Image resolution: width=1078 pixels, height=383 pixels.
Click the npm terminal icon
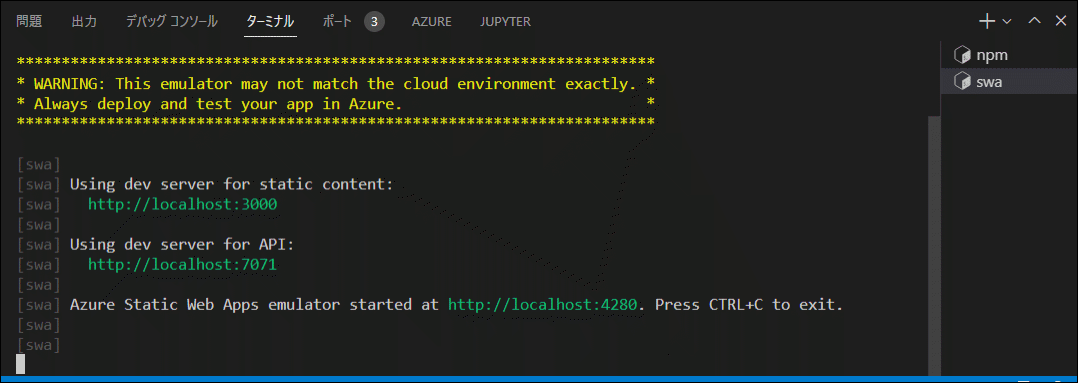(x=962, y=55)
